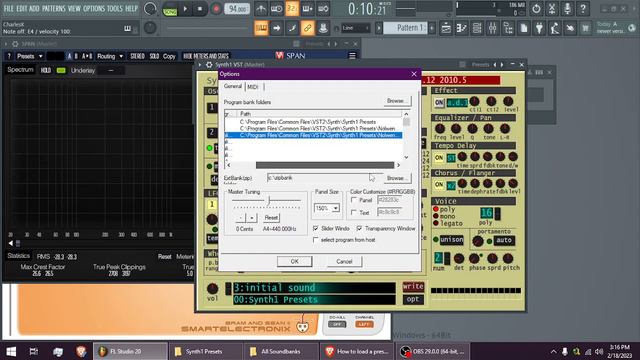
Task: Click the minus tuning button
Action: 241,218
